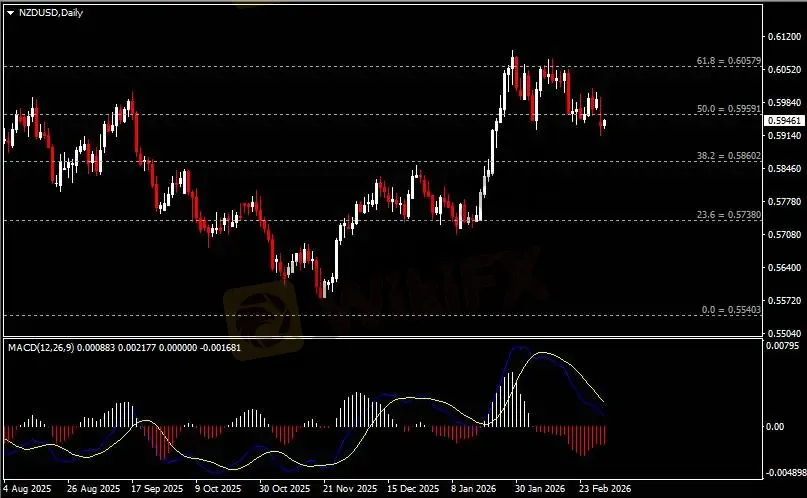Click the 0.57080 price axis label
807x498 pixels.
coord(784,235)
